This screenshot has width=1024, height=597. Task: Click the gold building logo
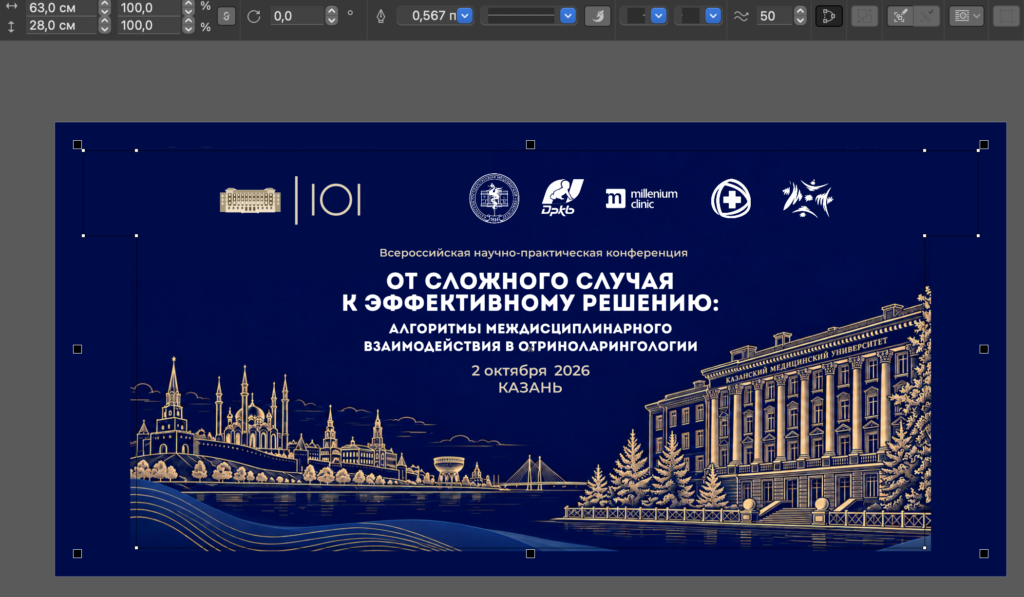[x=250, y=201]
